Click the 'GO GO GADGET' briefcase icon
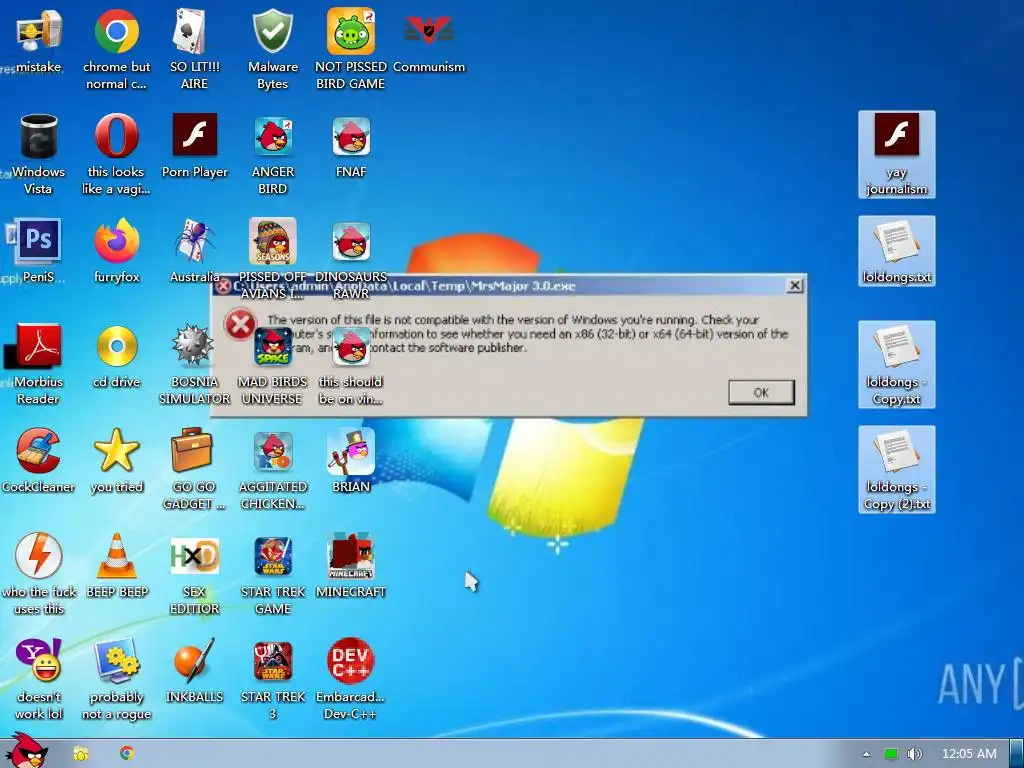 click(193, 470)
